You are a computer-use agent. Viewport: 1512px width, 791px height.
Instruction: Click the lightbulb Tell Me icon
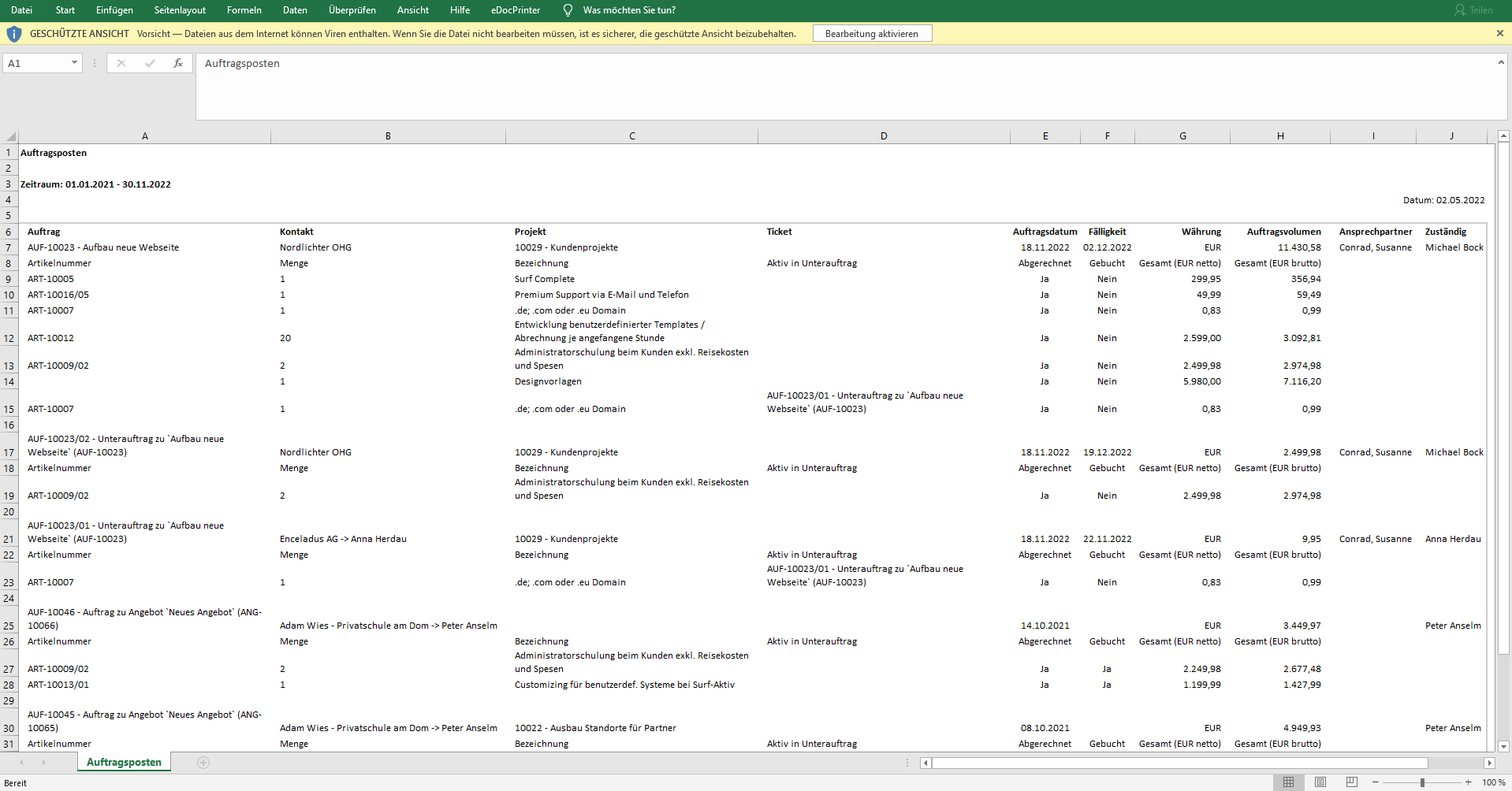tap(568, 10)
